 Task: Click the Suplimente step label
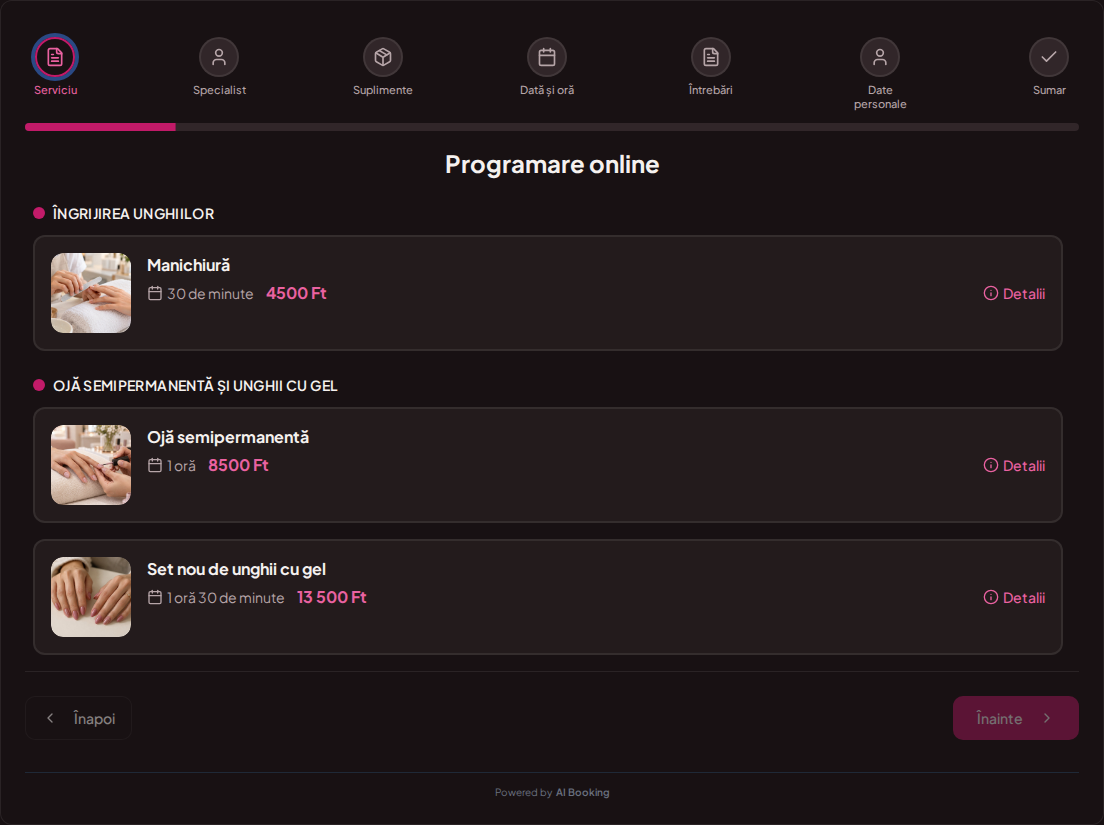[383, 90]
